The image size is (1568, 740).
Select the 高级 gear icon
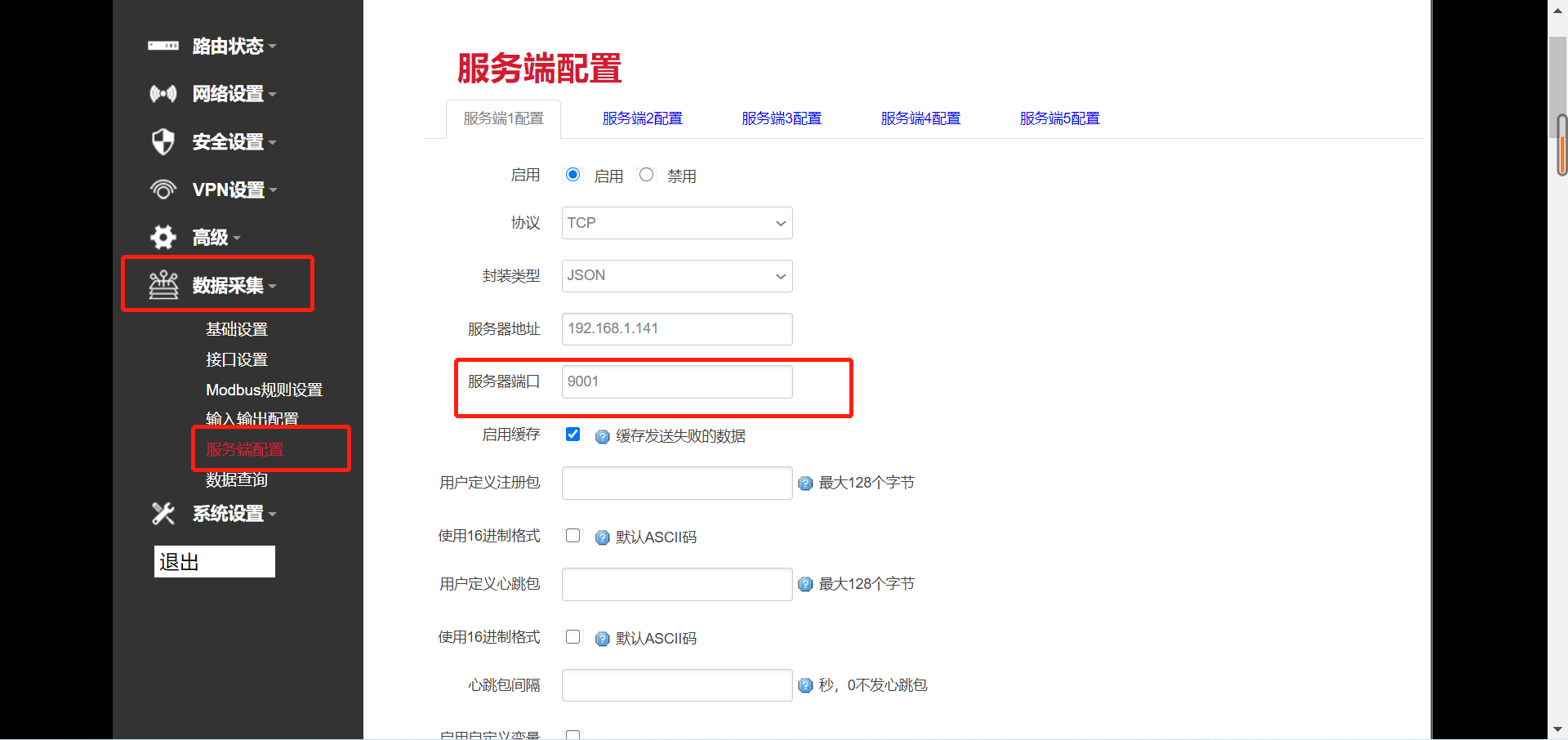[163, 237]
